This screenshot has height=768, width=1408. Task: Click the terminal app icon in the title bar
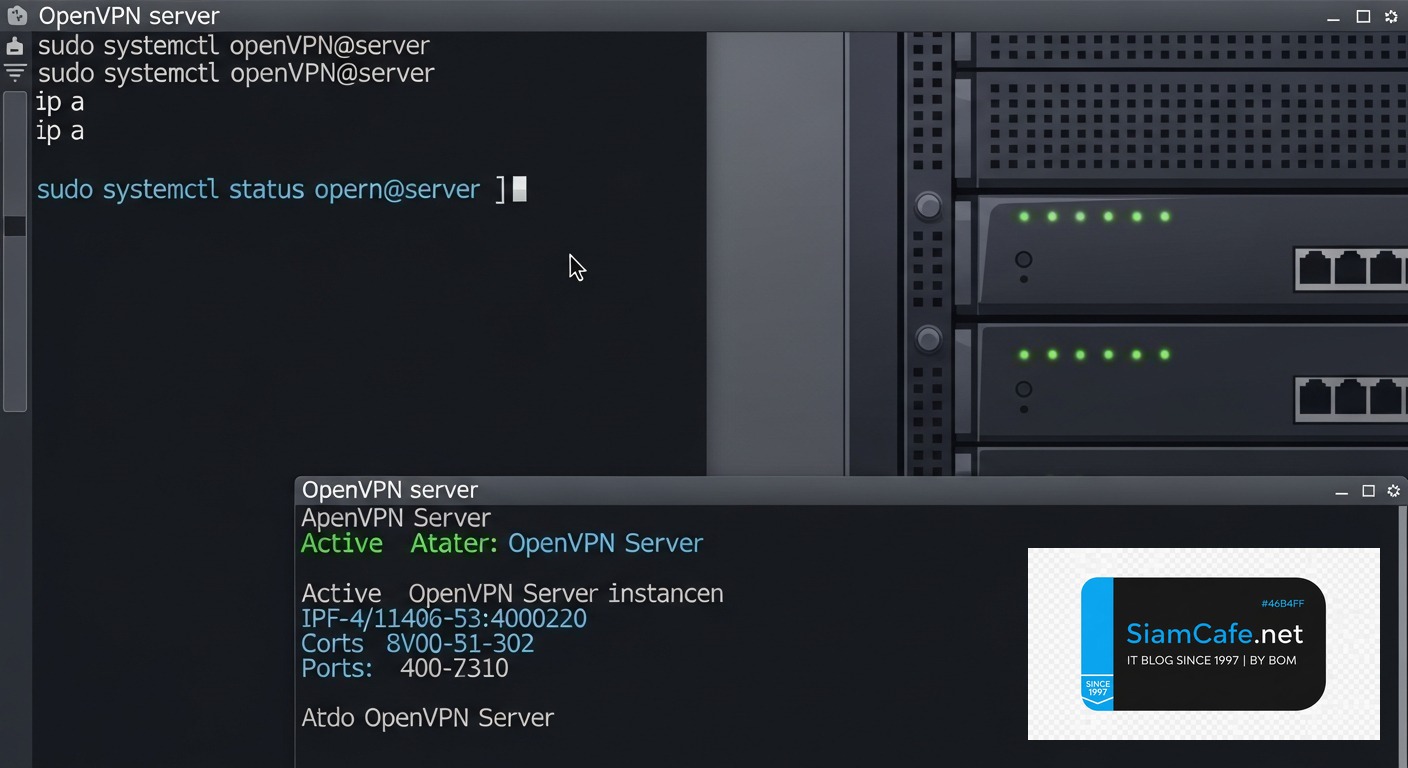(16, 15)
